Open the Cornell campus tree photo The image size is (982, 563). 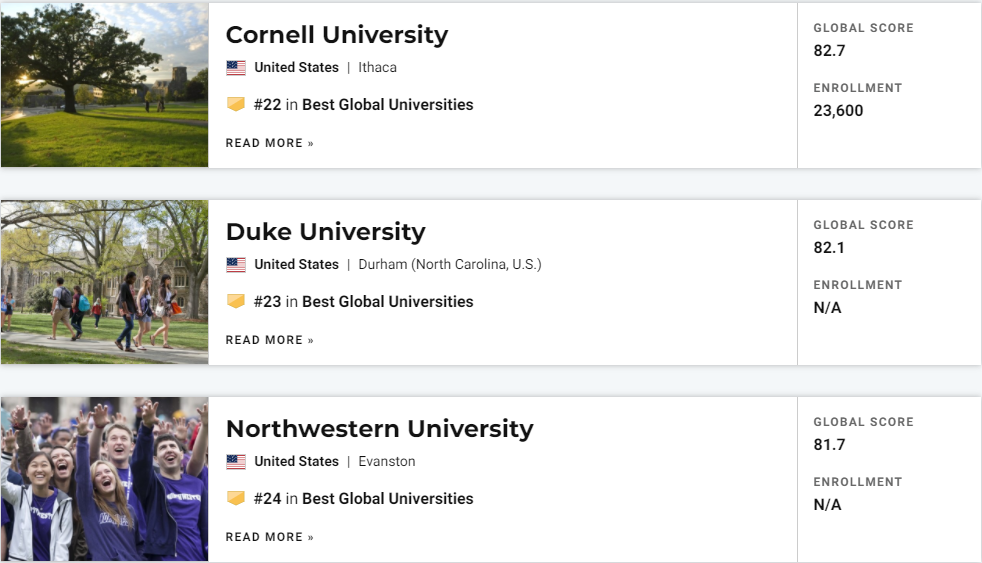[104, 85]
